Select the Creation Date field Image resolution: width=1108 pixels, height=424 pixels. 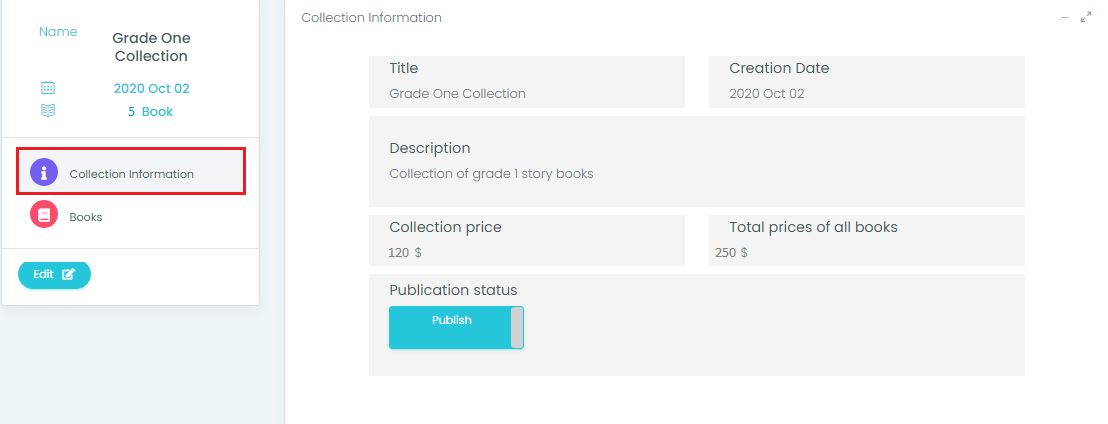pyautogui.click(x=866, y=82)
